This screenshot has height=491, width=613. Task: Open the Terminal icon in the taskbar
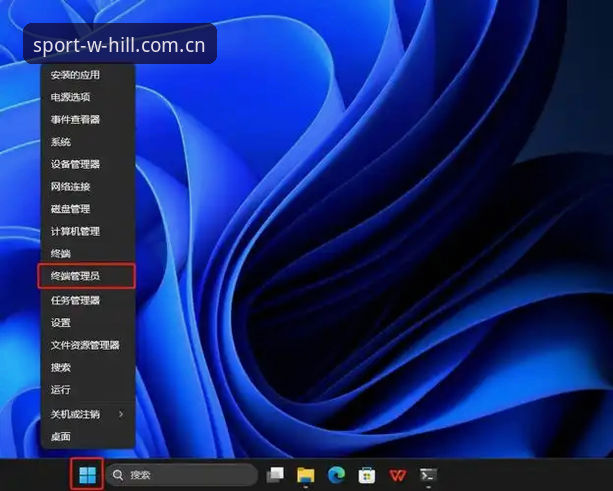[x=428, y=475]
